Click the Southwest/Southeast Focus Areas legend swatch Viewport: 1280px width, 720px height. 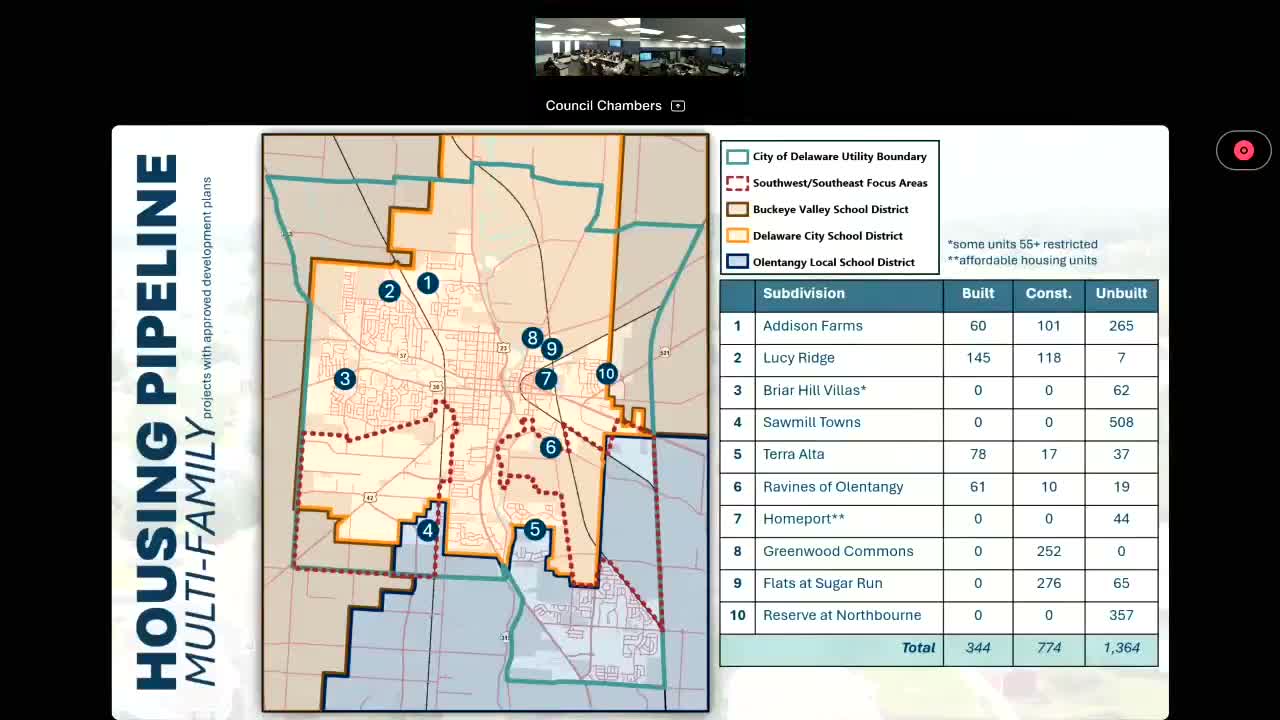coord(737,183)
